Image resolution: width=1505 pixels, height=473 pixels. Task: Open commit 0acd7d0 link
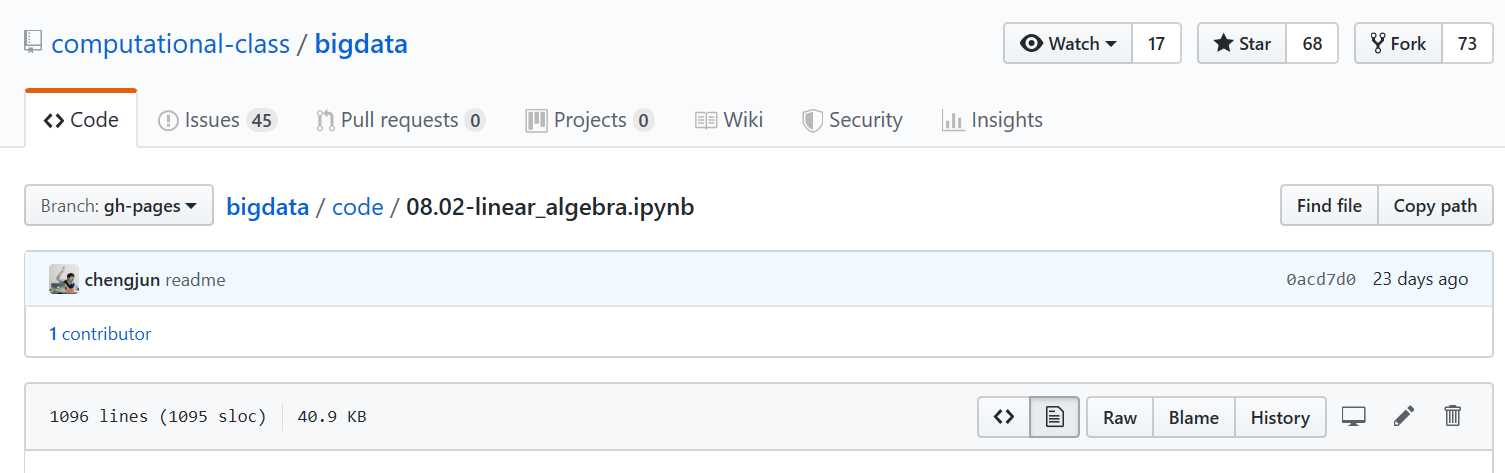coord(1321,279)
